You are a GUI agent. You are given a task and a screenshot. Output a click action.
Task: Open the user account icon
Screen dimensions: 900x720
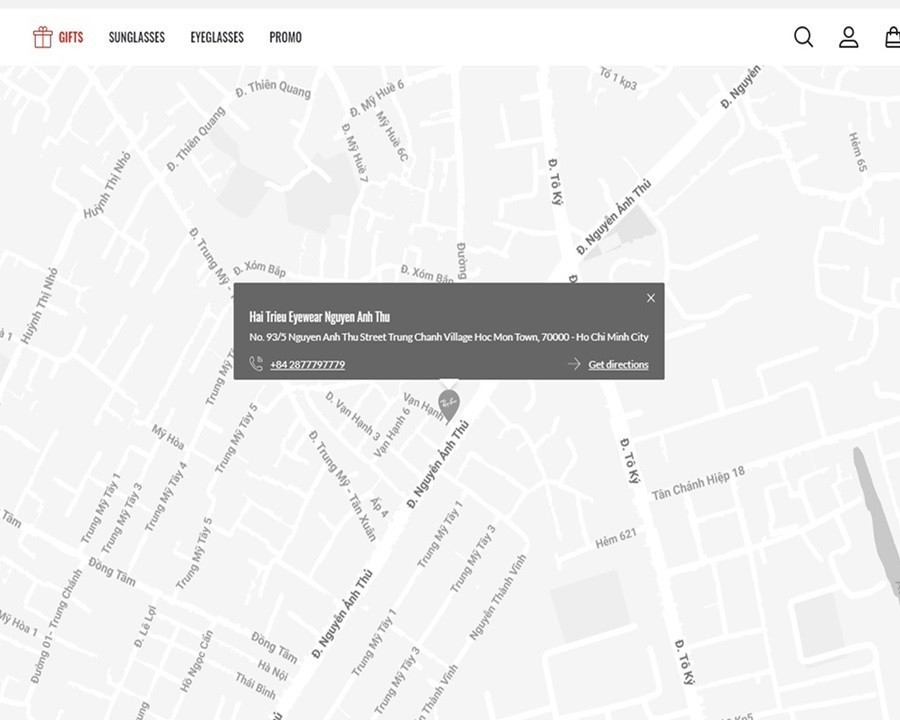pos(848,37)
